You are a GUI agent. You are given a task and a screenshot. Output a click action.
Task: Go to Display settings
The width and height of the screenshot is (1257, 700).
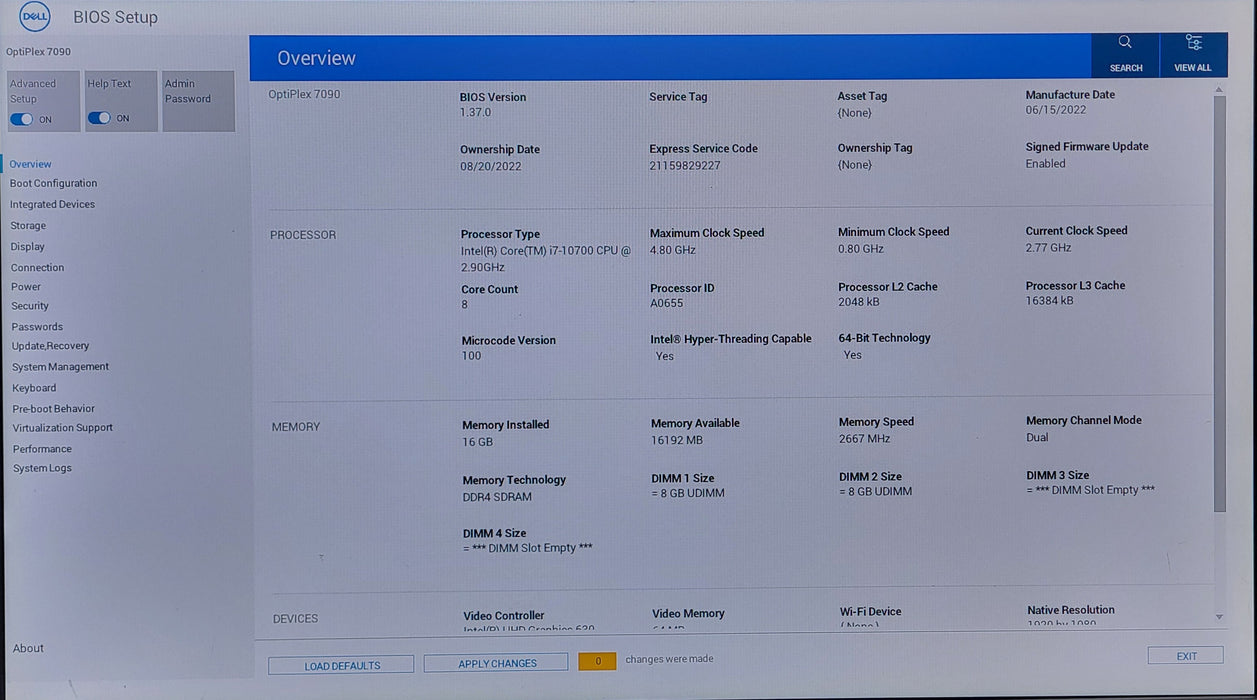[x=28, y=246]
